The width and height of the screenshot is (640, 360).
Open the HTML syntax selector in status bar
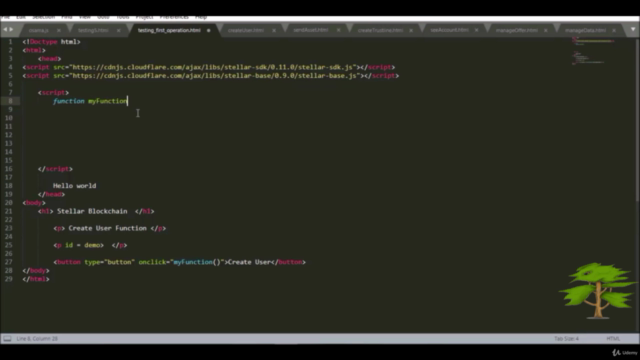tap(613, 338)
